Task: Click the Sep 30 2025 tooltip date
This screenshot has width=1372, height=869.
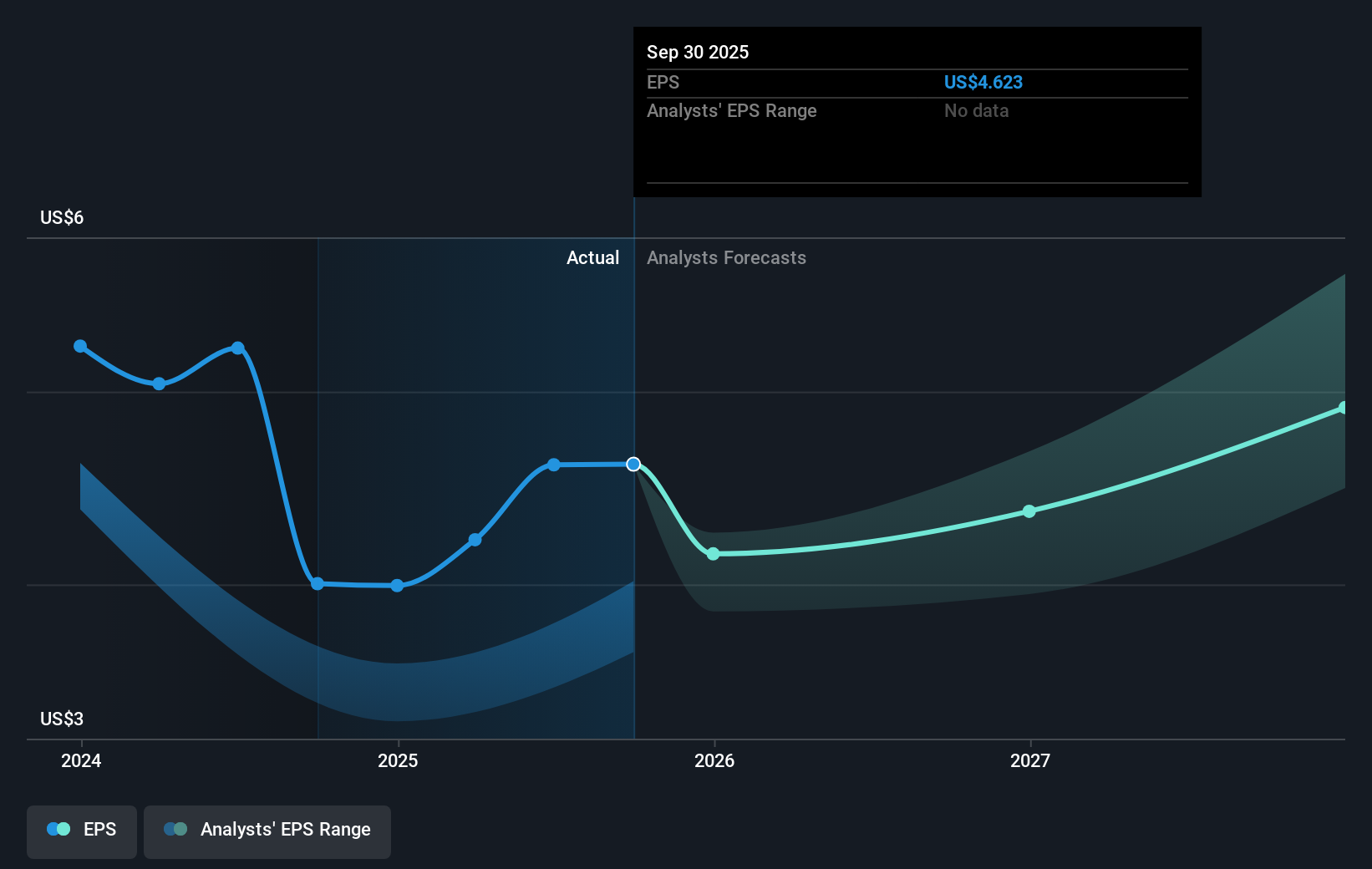Action: click(698, 53)
